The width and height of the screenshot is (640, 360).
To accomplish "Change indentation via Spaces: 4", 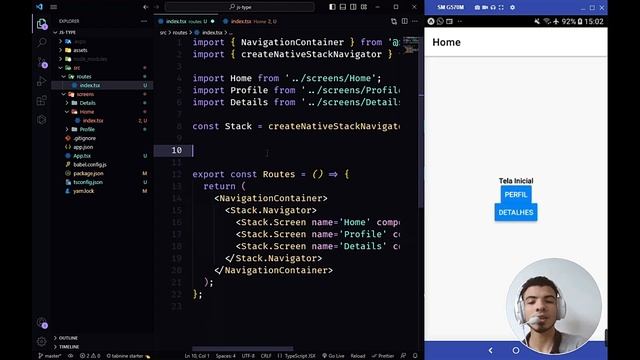I will click(x=226, y=356).
